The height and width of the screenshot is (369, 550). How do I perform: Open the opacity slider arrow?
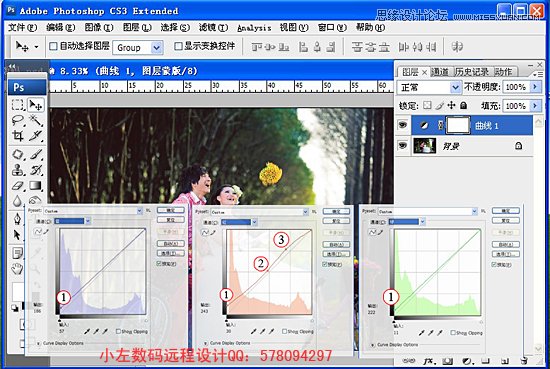point(535,87)
